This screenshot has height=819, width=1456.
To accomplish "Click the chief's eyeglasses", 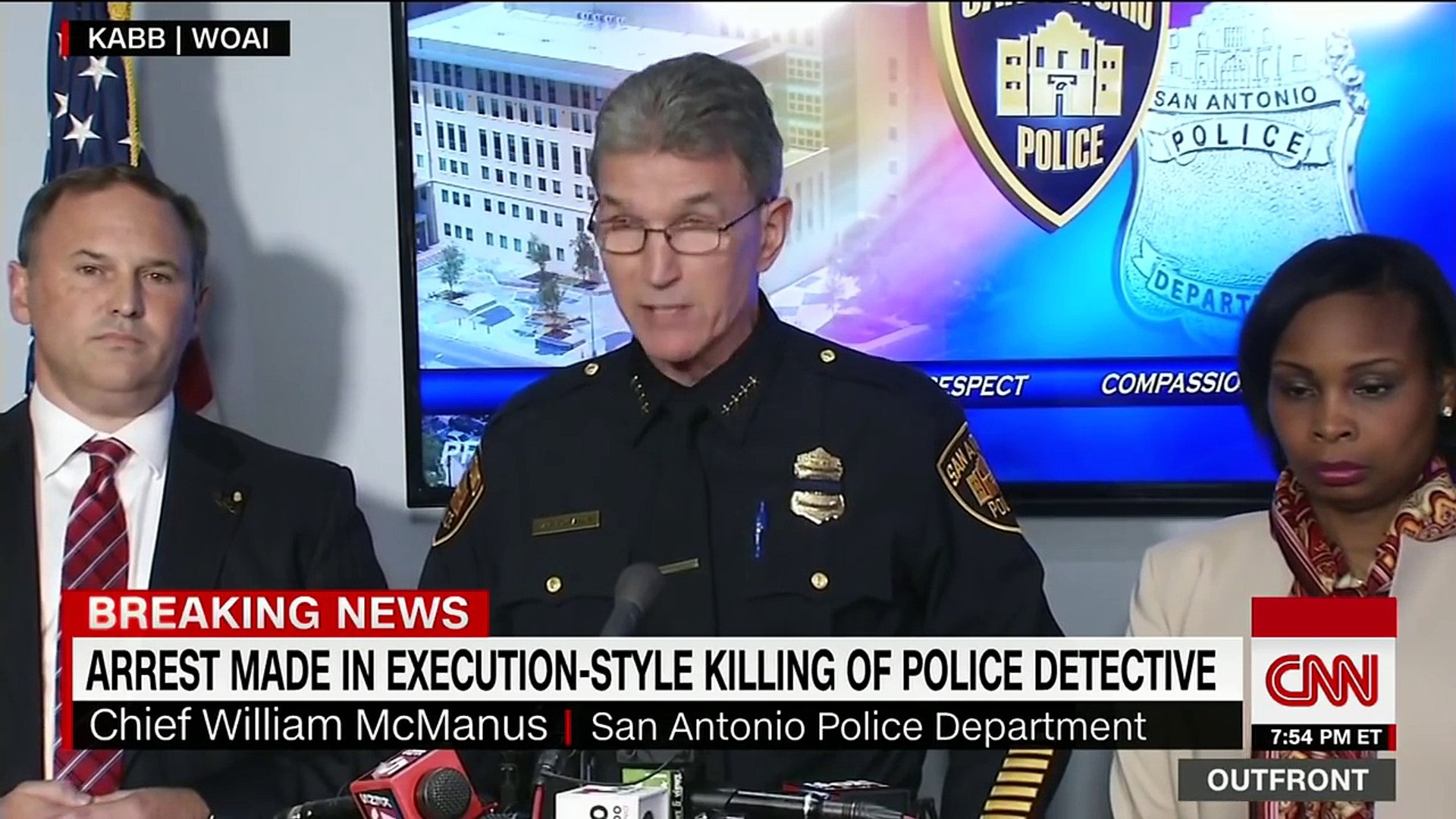I will point(673,231).
